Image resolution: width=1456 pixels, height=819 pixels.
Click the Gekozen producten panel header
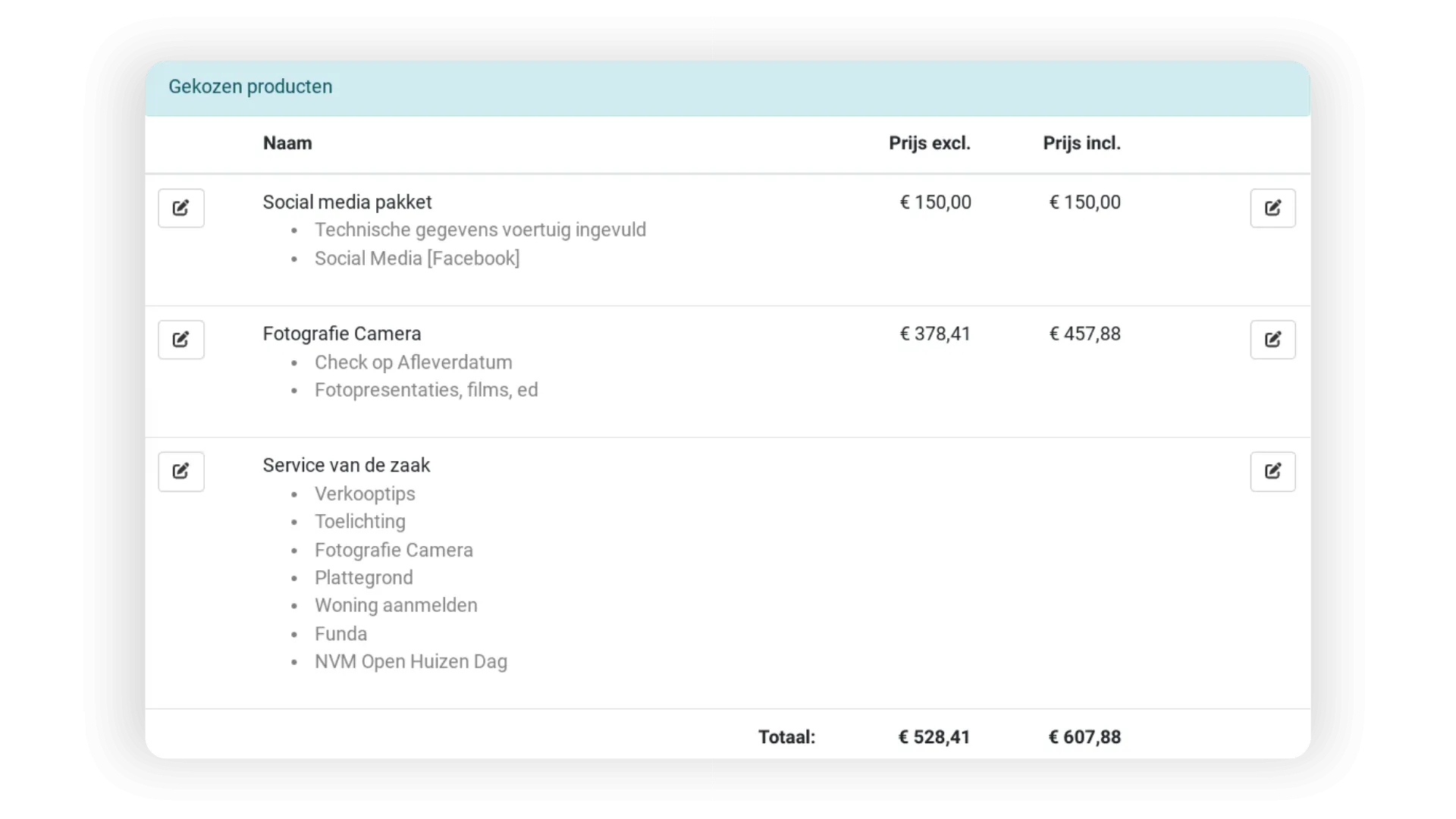click(250, 86)
